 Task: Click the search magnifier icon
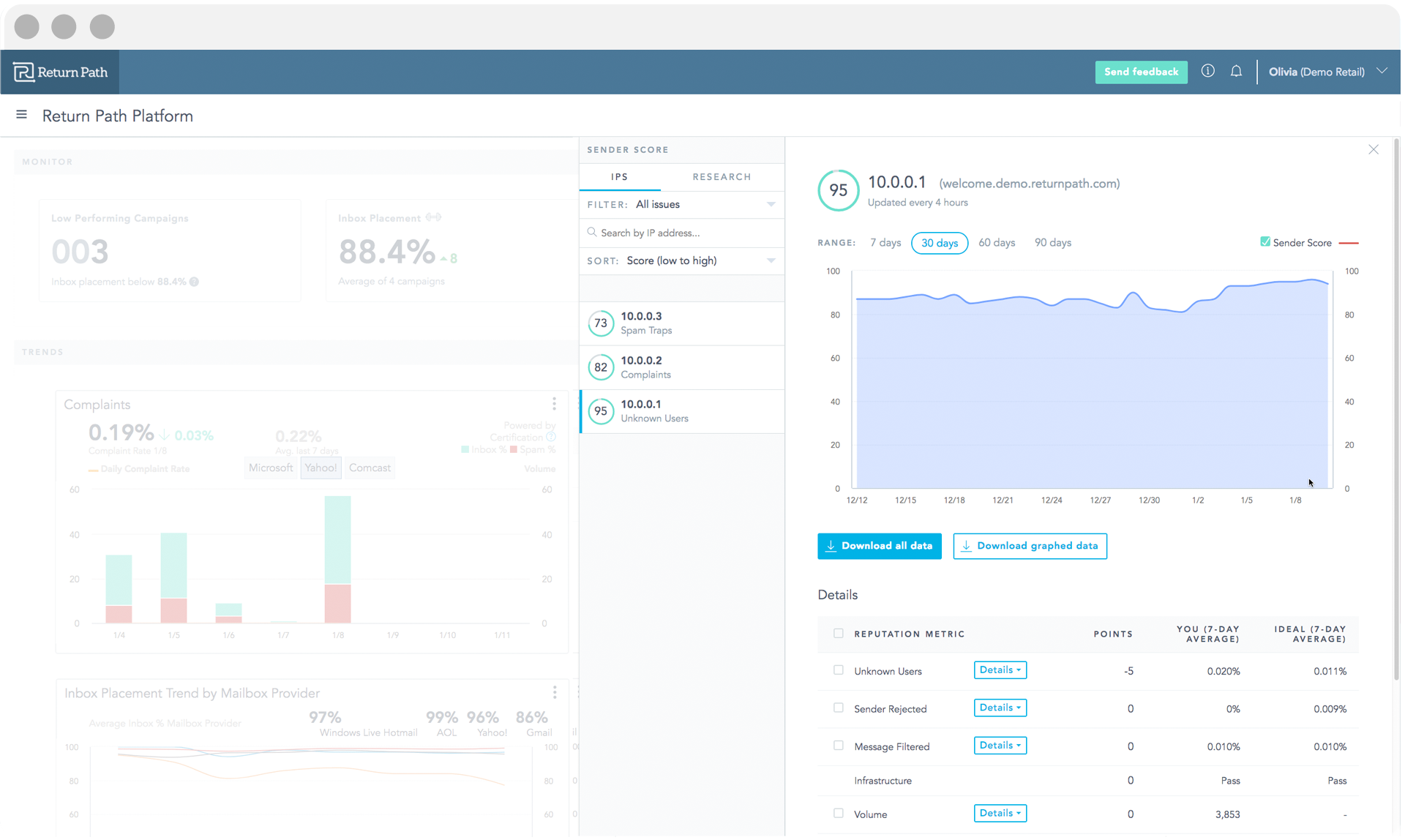[592, 232]
